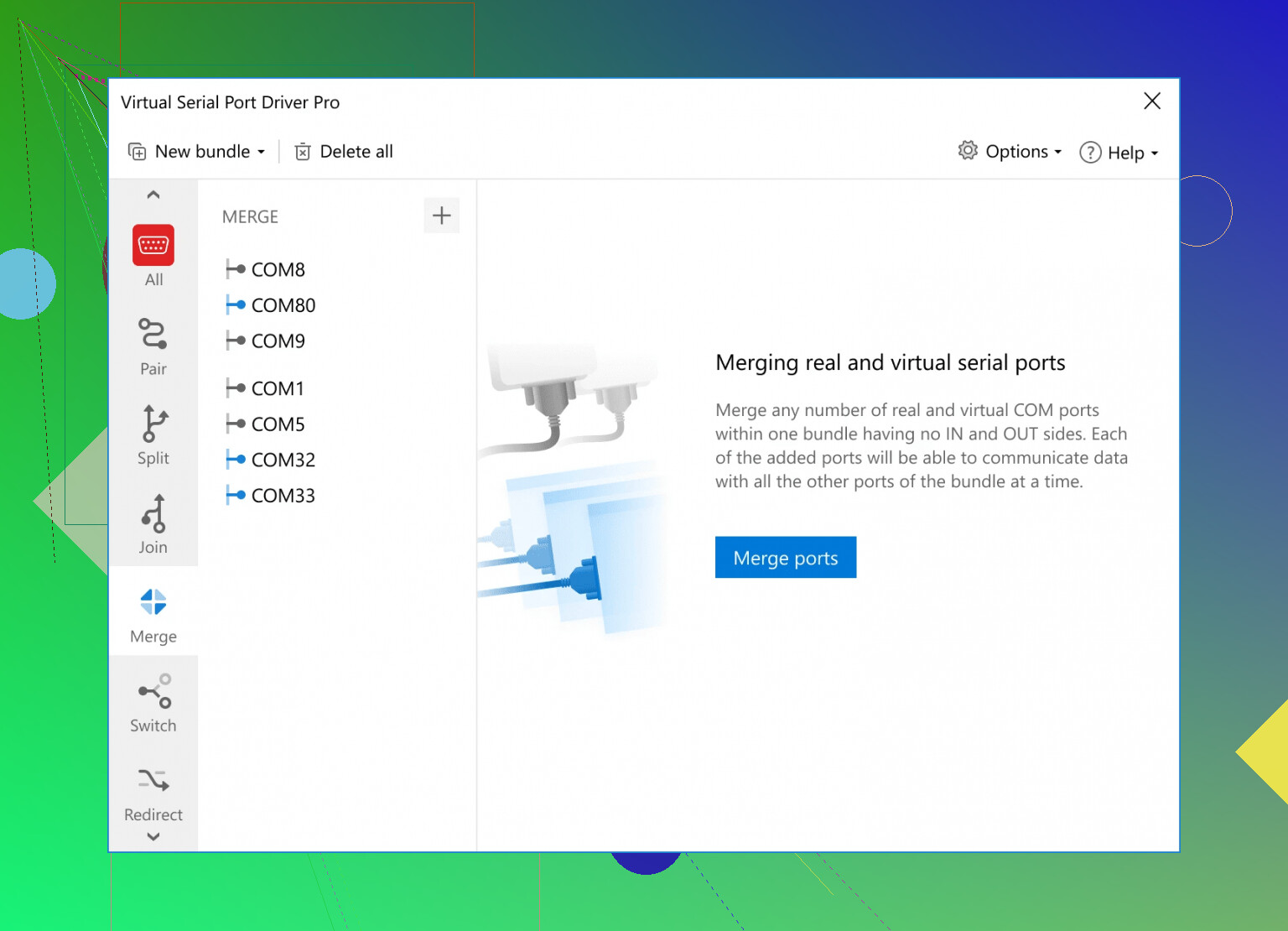1288x931 pixels.
Task: Click the New bundle label
Action: pos(203,152)
